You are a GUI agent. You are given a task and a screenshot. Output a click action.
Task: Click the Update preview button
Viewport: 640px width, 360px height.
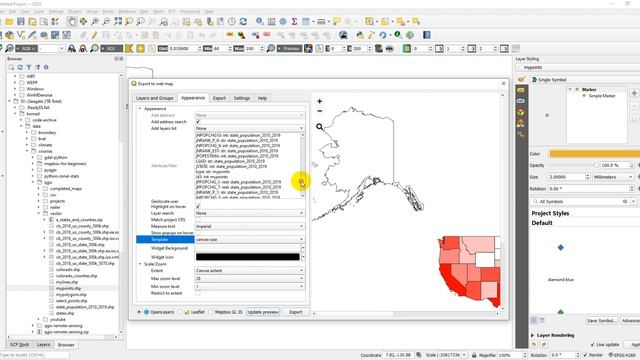pyautogui.click(x=263, y=312)
